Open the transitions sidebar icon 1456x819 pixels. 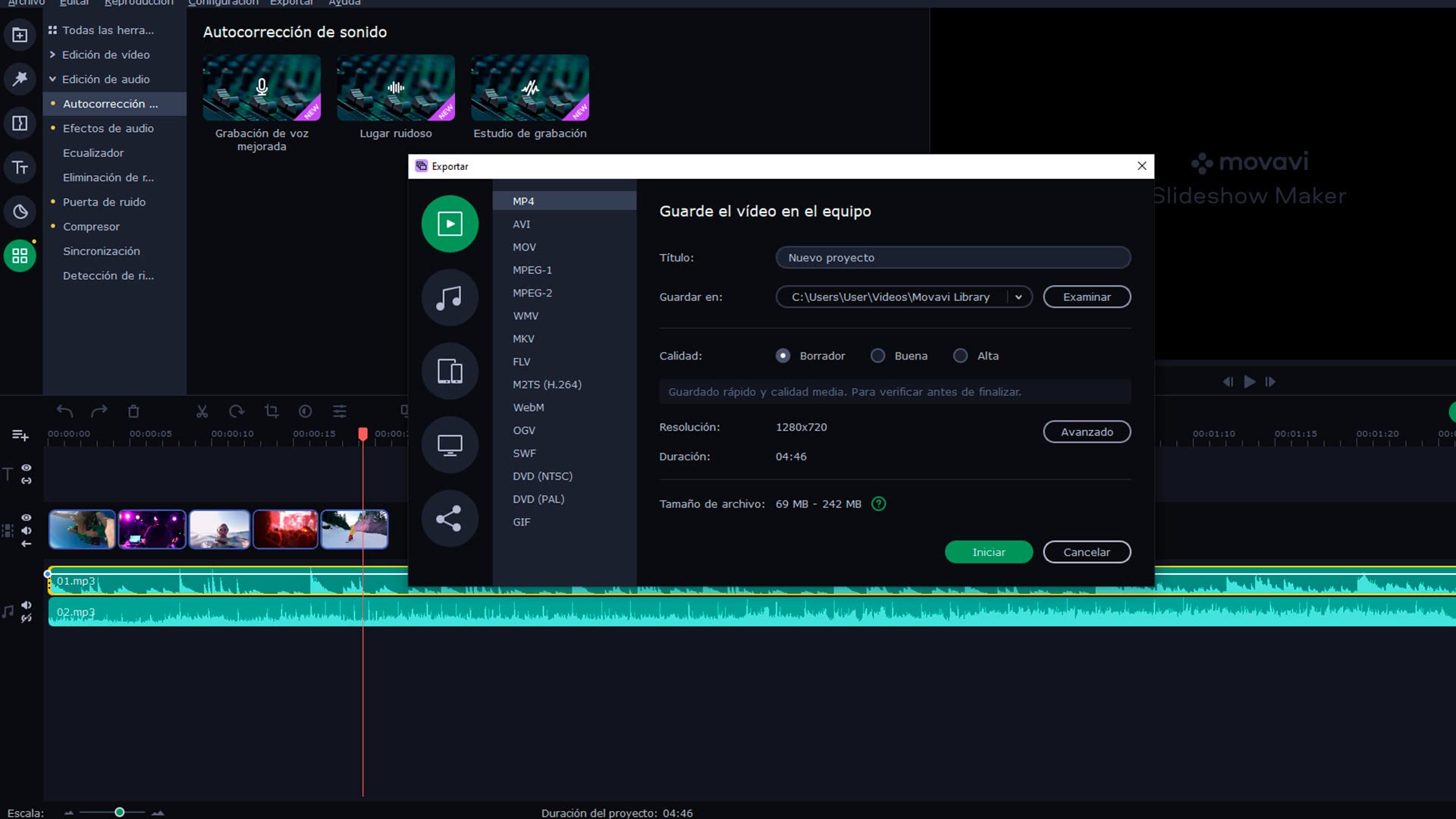coord(20,123)
